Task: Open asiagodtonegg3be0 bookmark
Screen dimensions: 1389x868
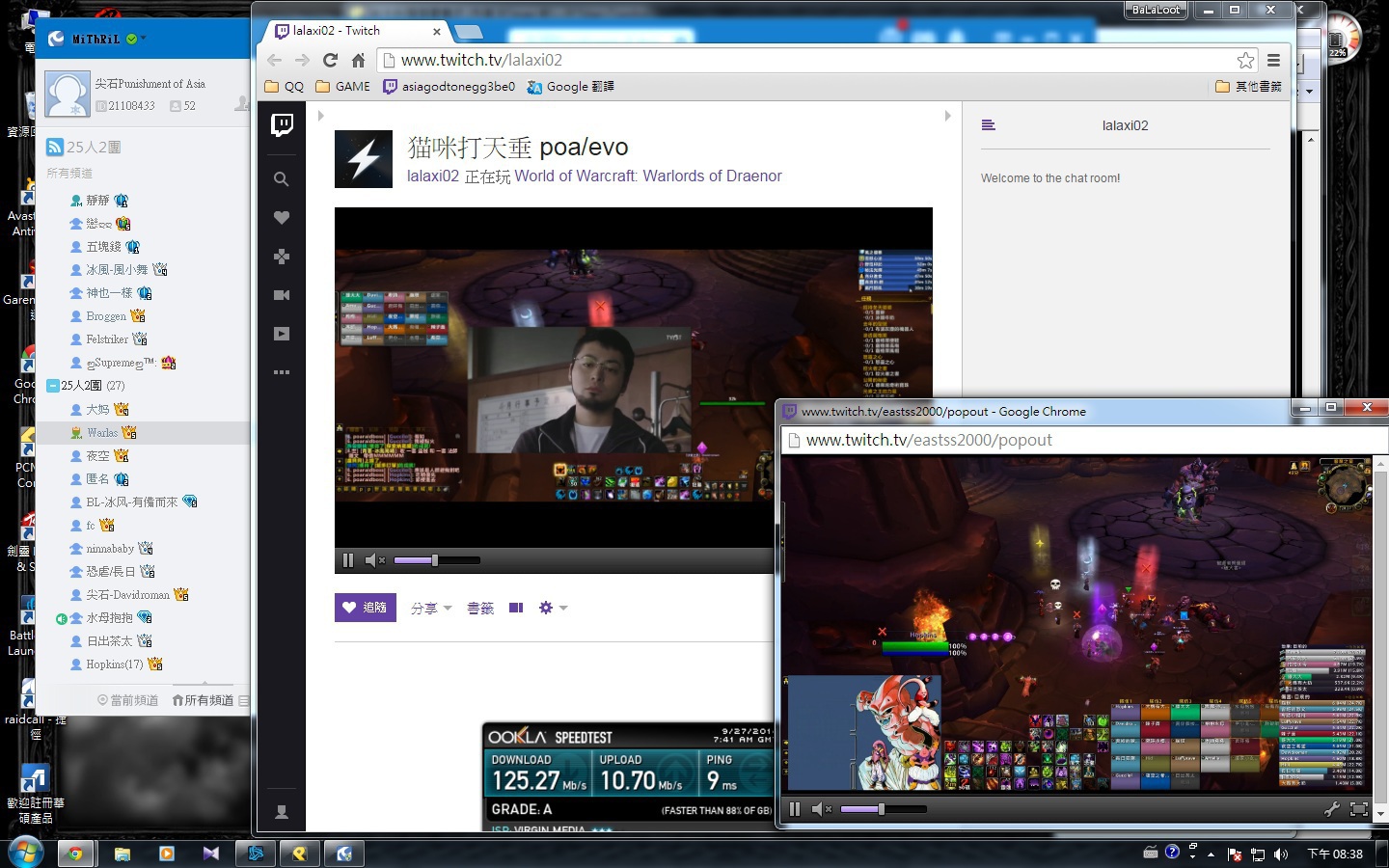Action: 449,87
